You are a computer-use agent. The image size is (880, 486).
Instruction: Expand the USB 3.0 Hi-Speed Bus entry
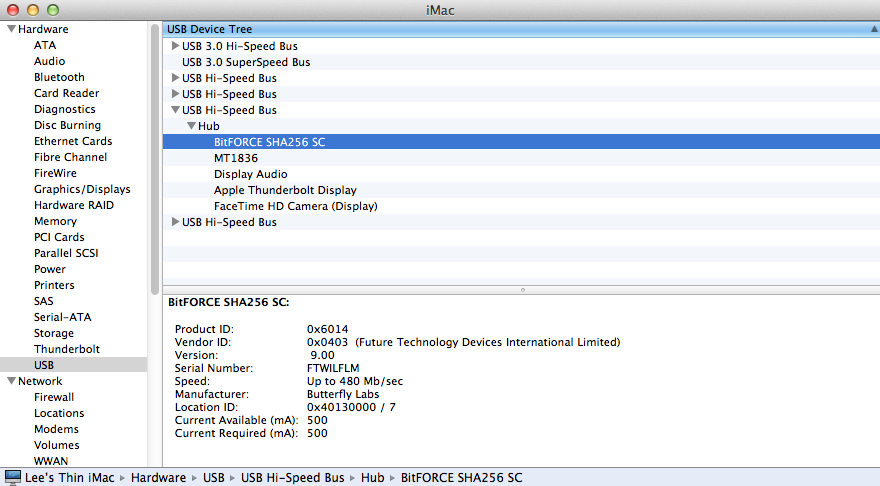(x=175, y=45)
